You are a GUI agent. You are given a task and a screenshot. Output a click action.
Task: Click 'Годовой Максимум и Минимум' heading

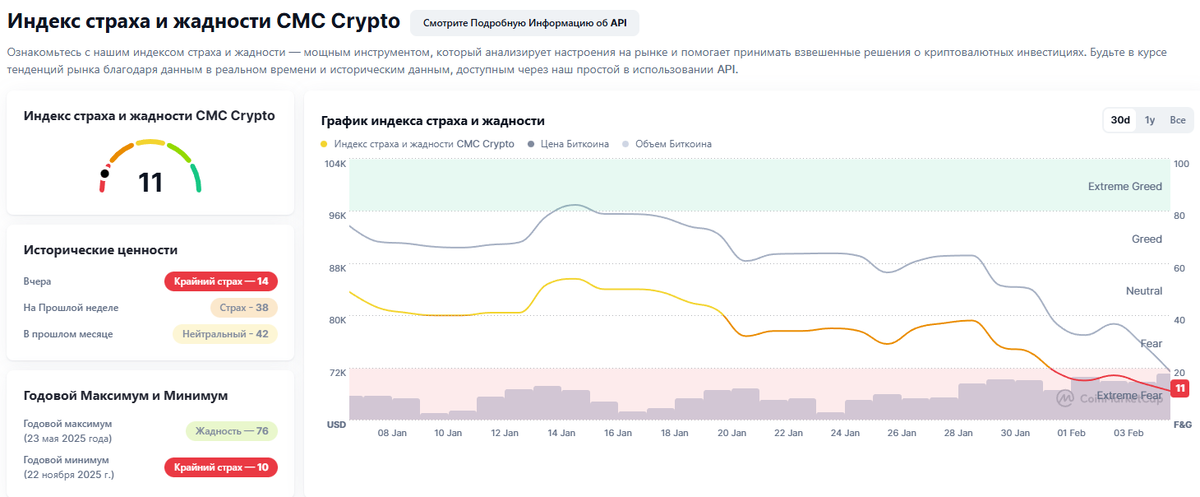point(125,396)
